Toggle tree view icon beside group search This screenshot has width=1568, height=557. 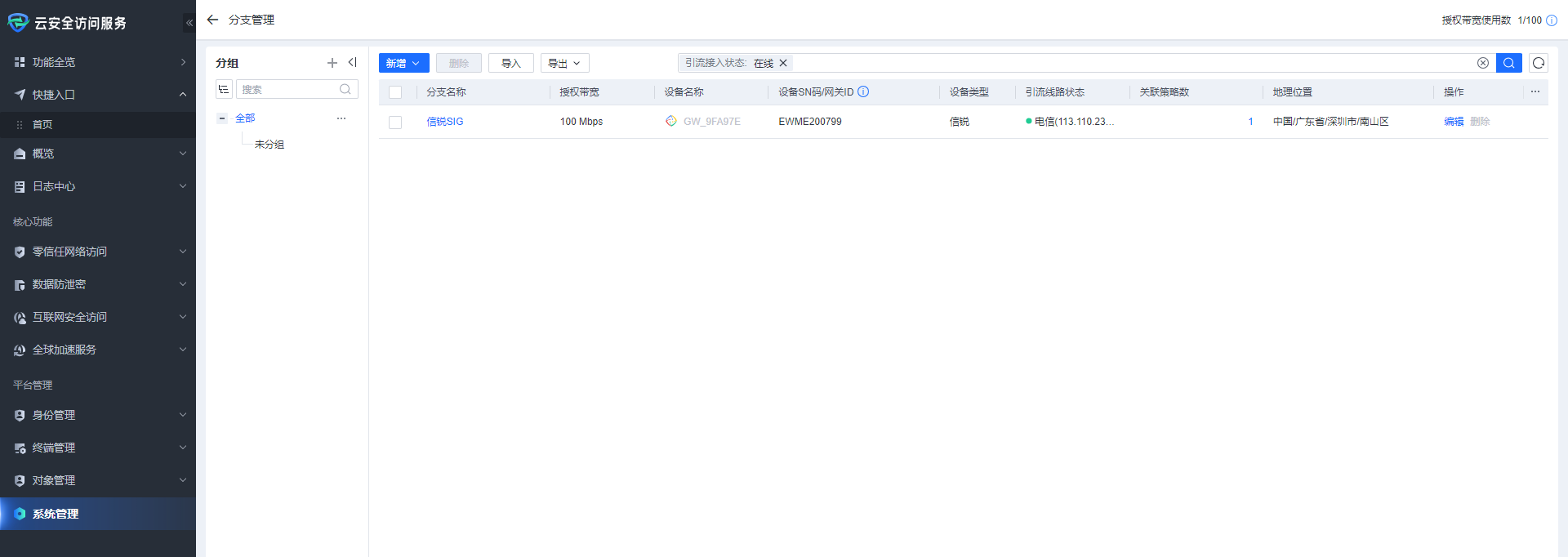pos(224,89)
